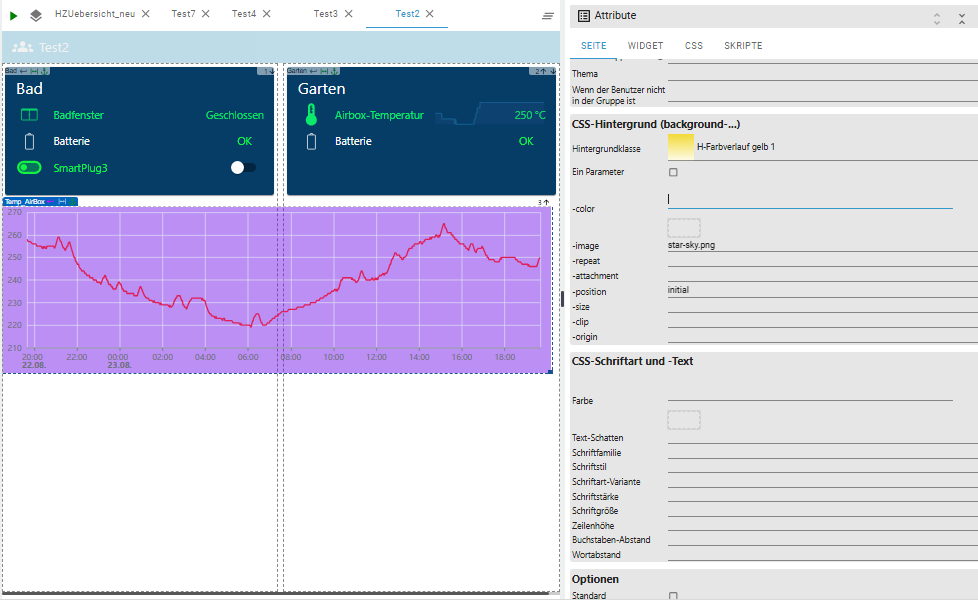Click the Badfenster window icon
This screenshot has width=978, height=600.
pos(29,115)
